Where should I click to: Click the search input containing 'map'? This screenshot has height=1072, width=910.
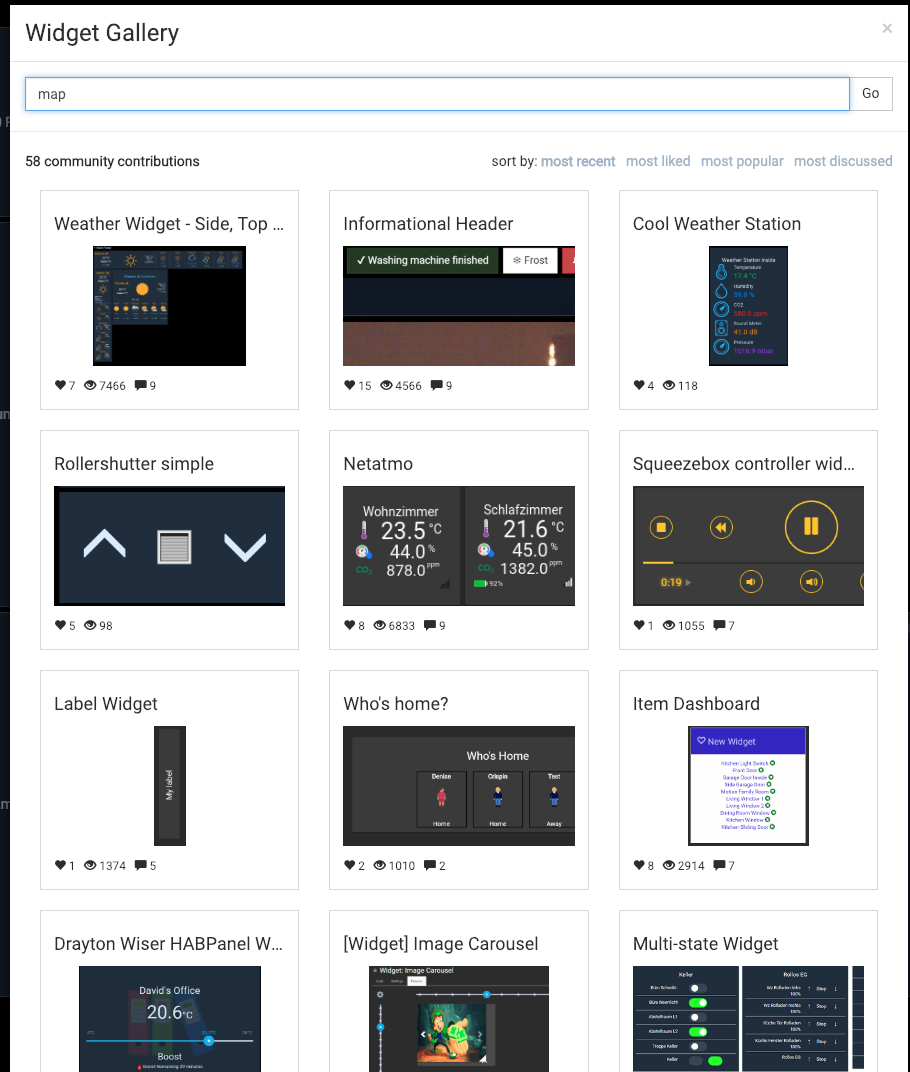[x=437, y=93]
